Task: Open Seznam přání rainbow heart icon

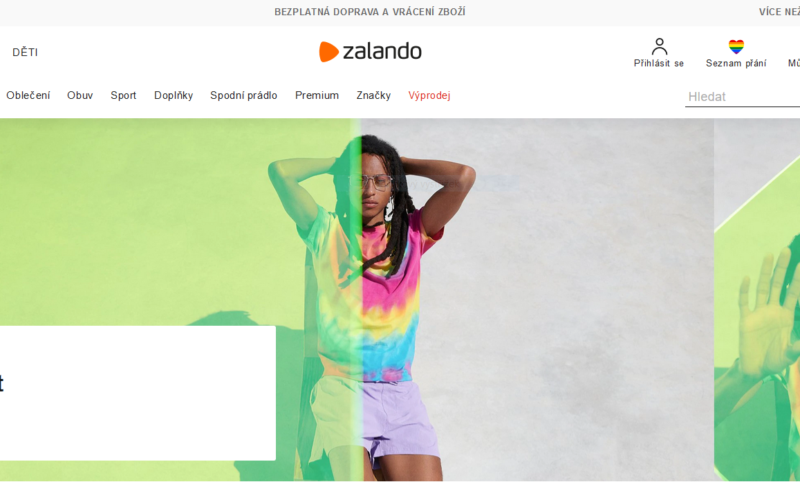Action: point(736,47)
